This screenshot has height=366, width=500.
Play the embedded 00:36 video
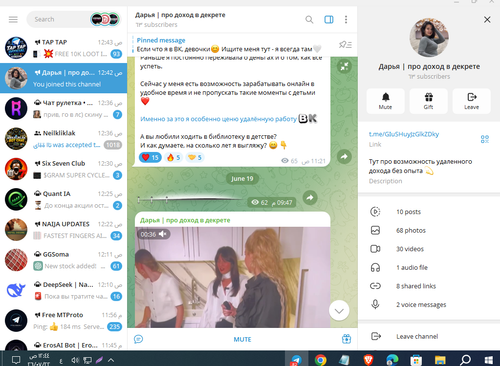232,277
